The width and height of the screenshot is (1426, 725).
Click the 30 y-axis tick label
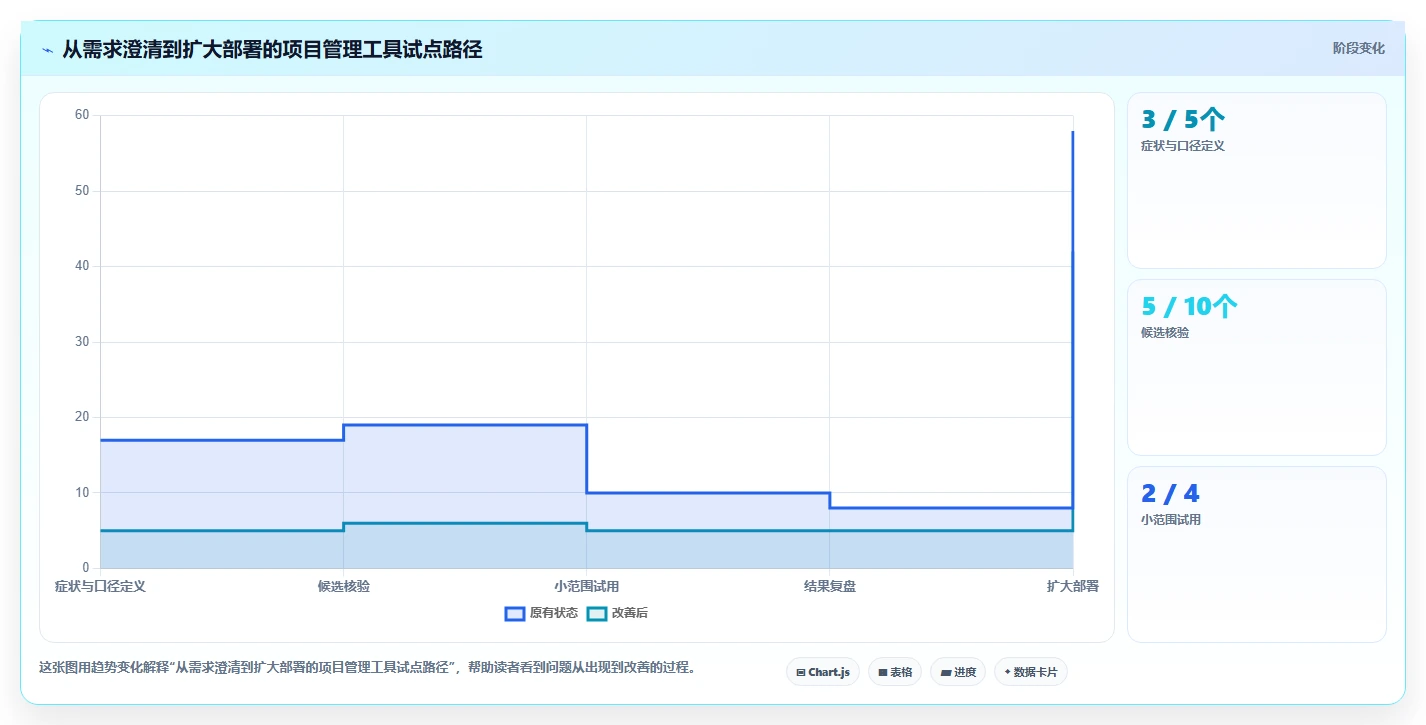click(82, 342)
